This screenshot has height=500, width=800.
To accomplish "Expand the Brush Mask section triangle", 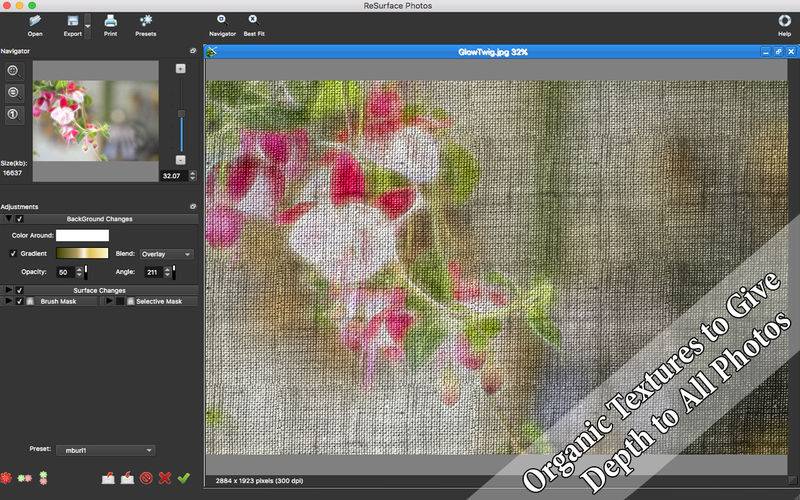I will point(9,302).
